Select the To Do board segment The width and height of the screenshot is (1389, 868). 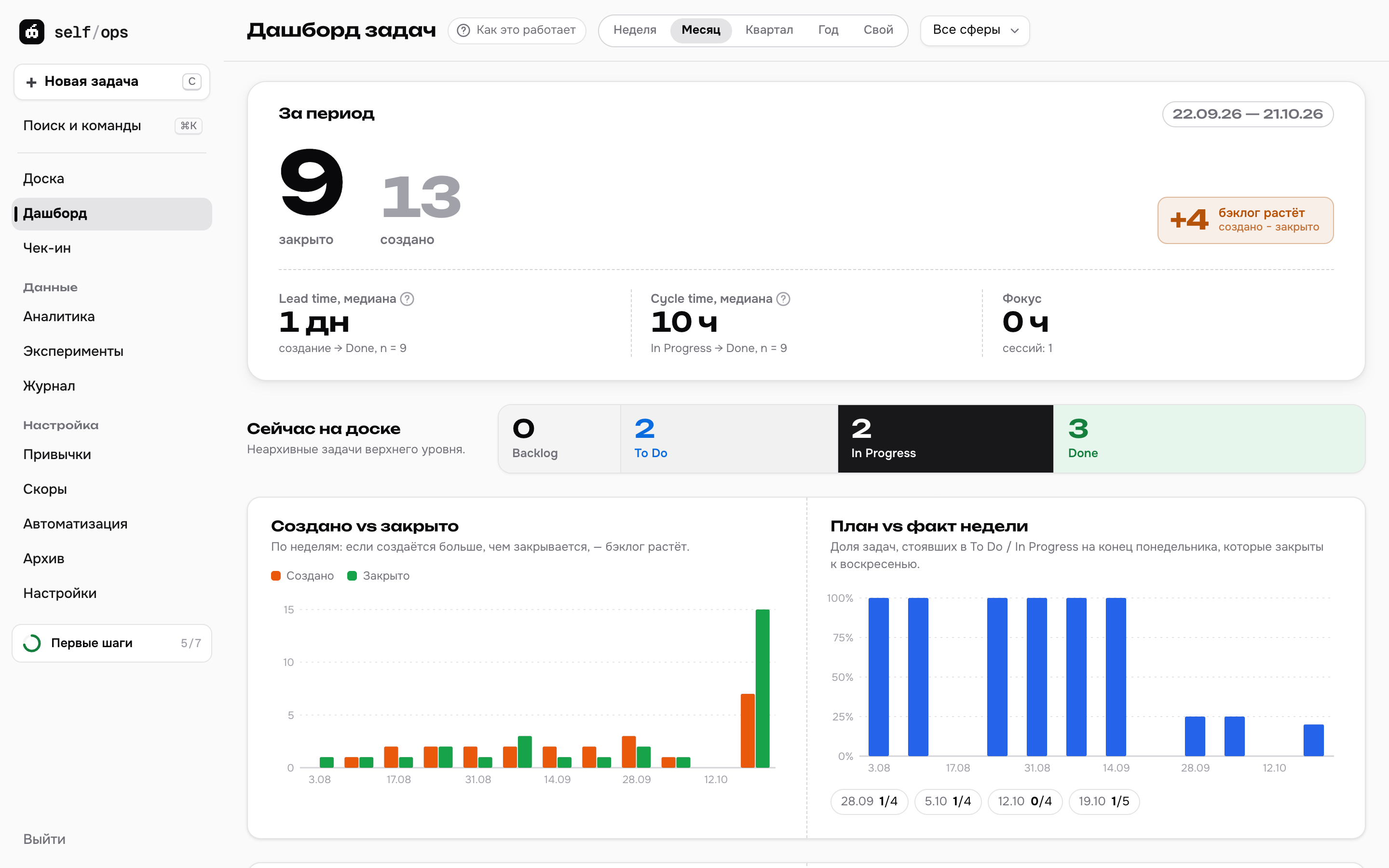[729, 439]
